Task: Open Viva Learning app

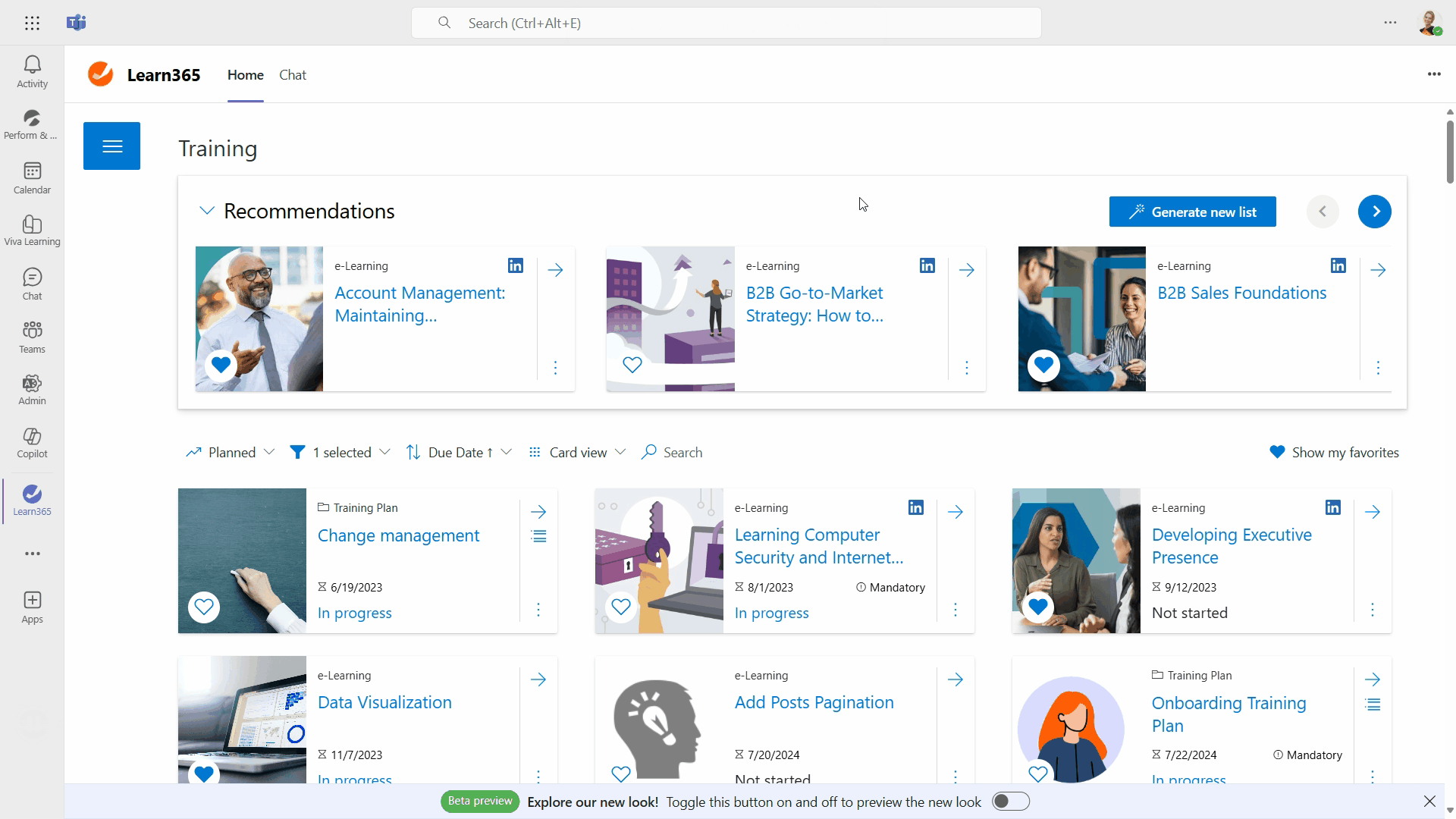Action: [x=32, y=231]
